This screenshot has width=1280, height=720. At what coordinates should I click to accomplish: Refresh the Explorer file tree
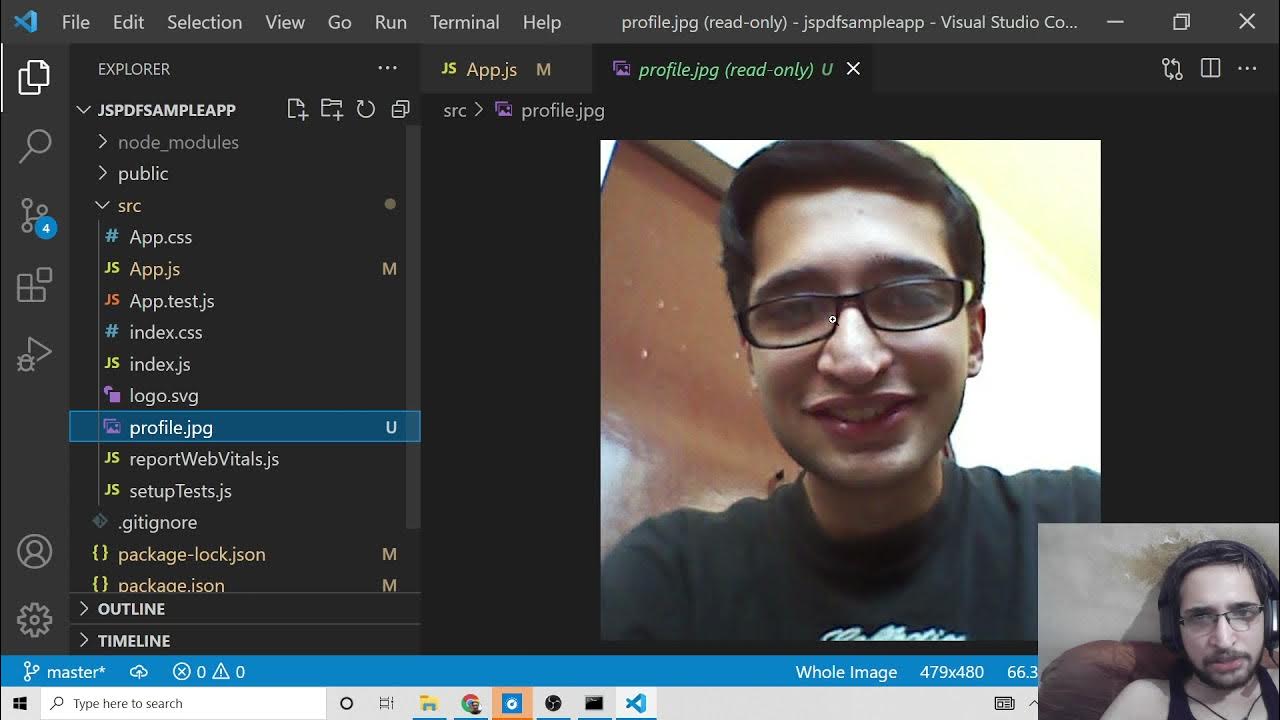click(x=366, y=110)
